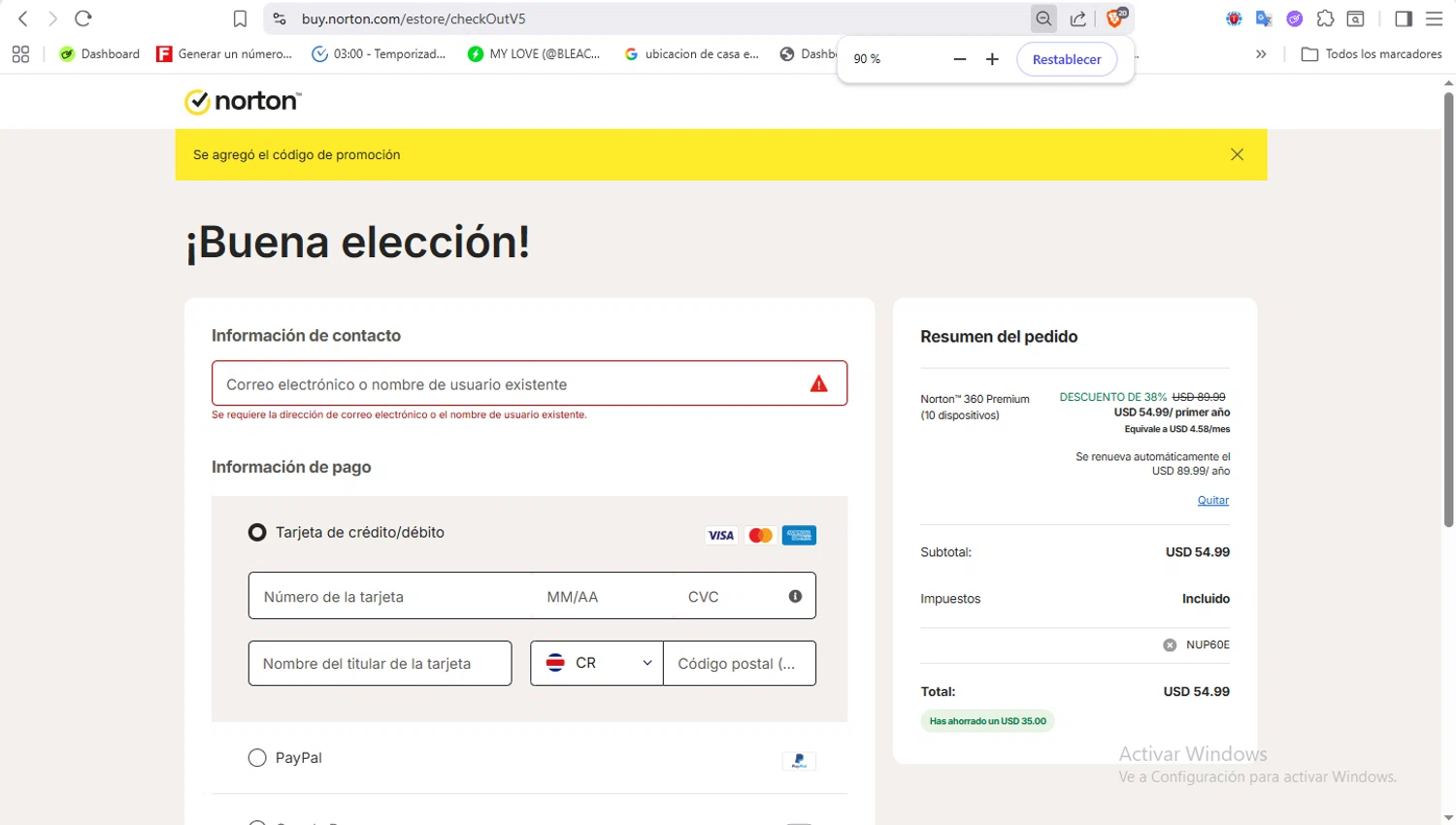Viewport: 1456px width, 825px height.
Task: Open the Generar un número bookmark
Action: (x=225, y=54)
